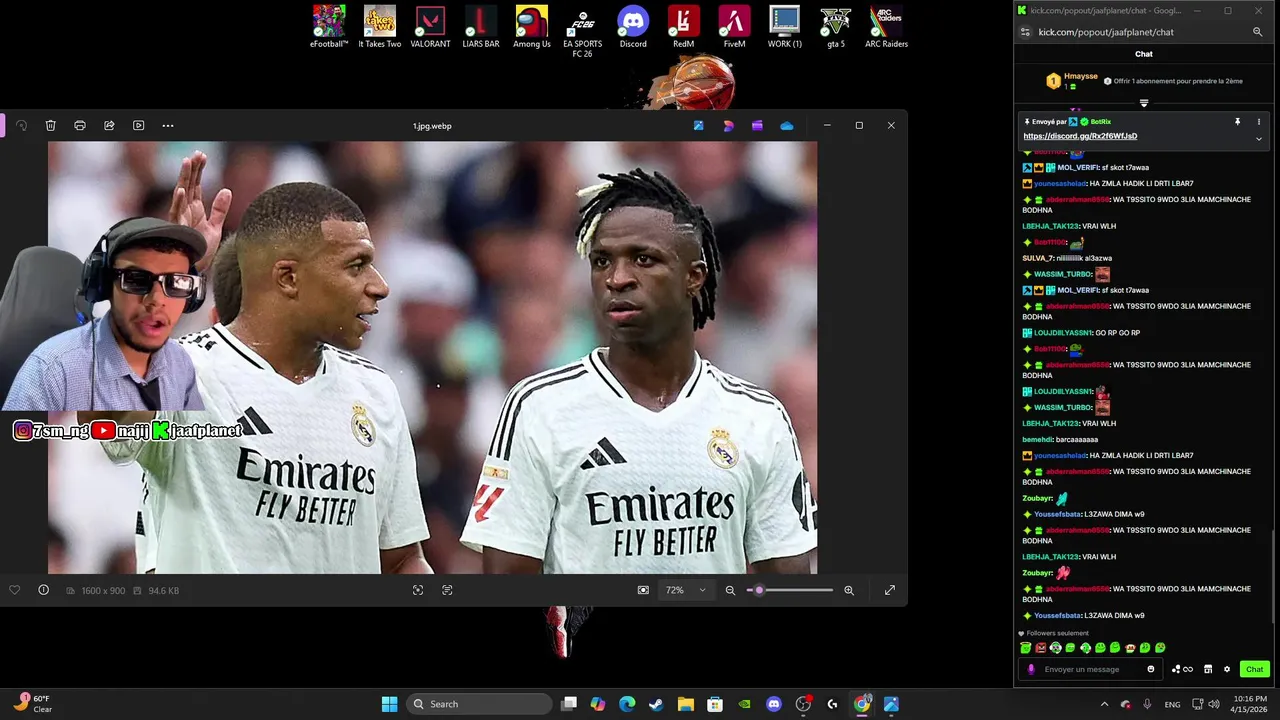Viewport: 1280px width, 720px height.
Task: Open the EA SPORTS FC 26 shortcut
Action: pos(582,32)
